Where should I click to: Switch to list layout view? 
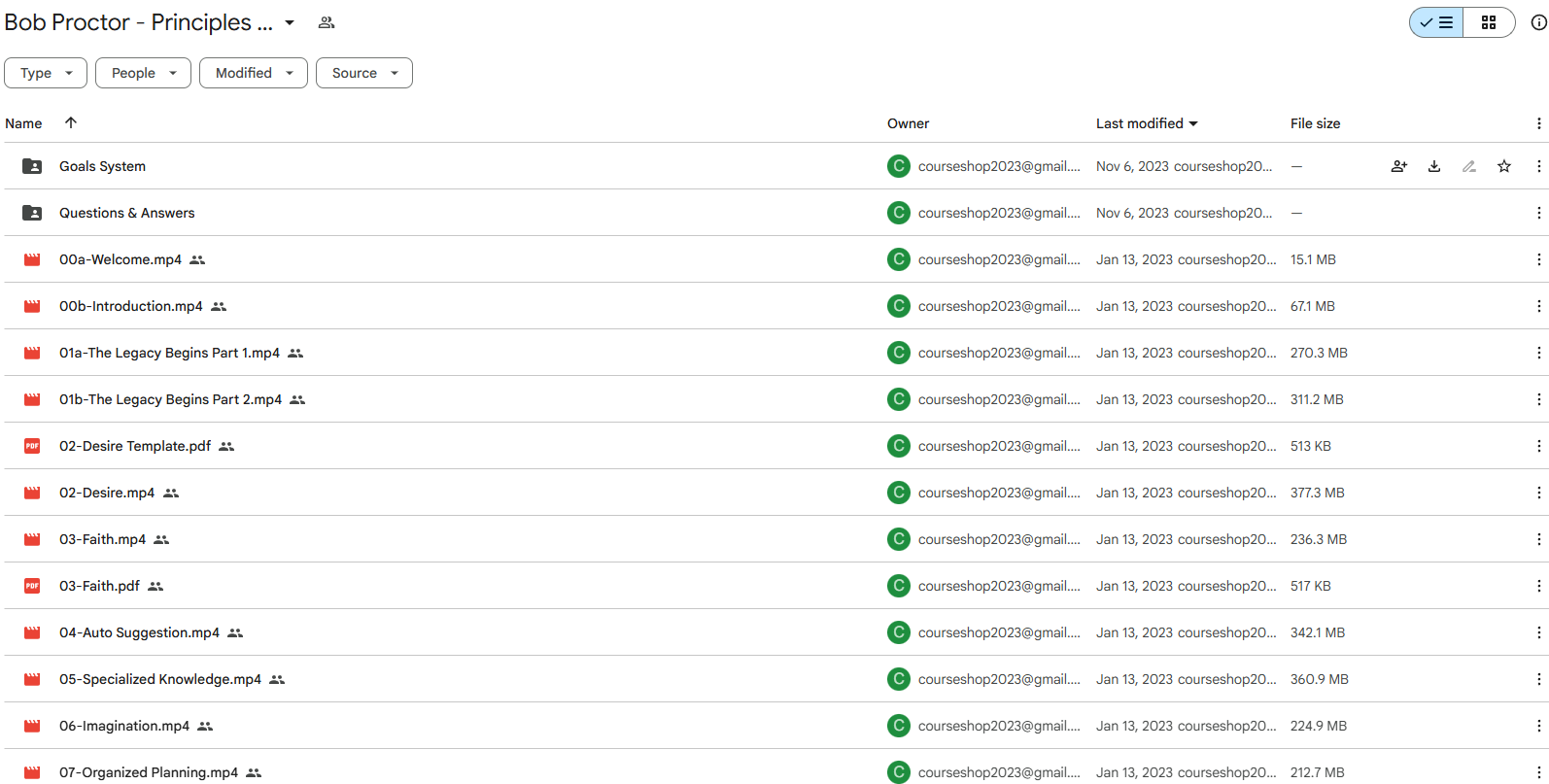point(1436,22)
